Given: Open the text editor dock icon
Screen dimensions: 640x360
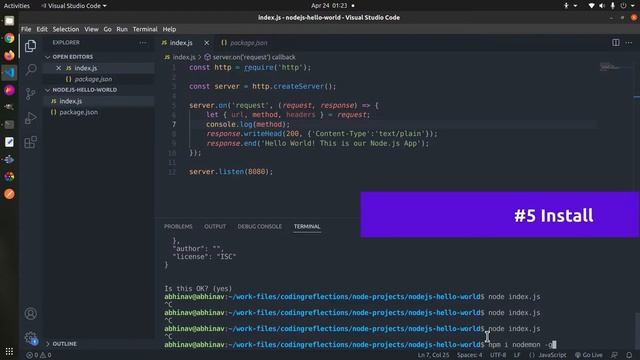Looking at the screenshot, I should (x=9, y=142).
